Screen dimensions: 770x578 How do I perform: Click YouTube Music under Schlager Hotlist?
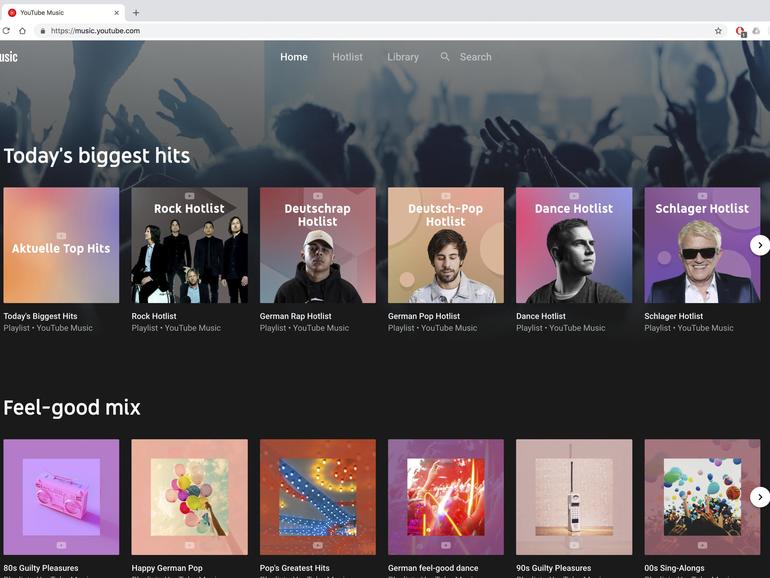click(705, 328)
